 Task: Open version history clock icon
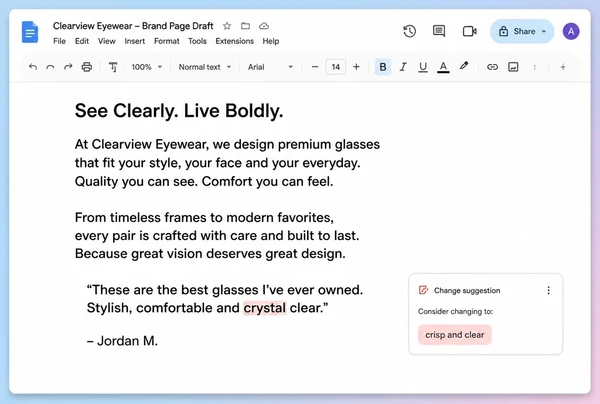click(409, 31)
